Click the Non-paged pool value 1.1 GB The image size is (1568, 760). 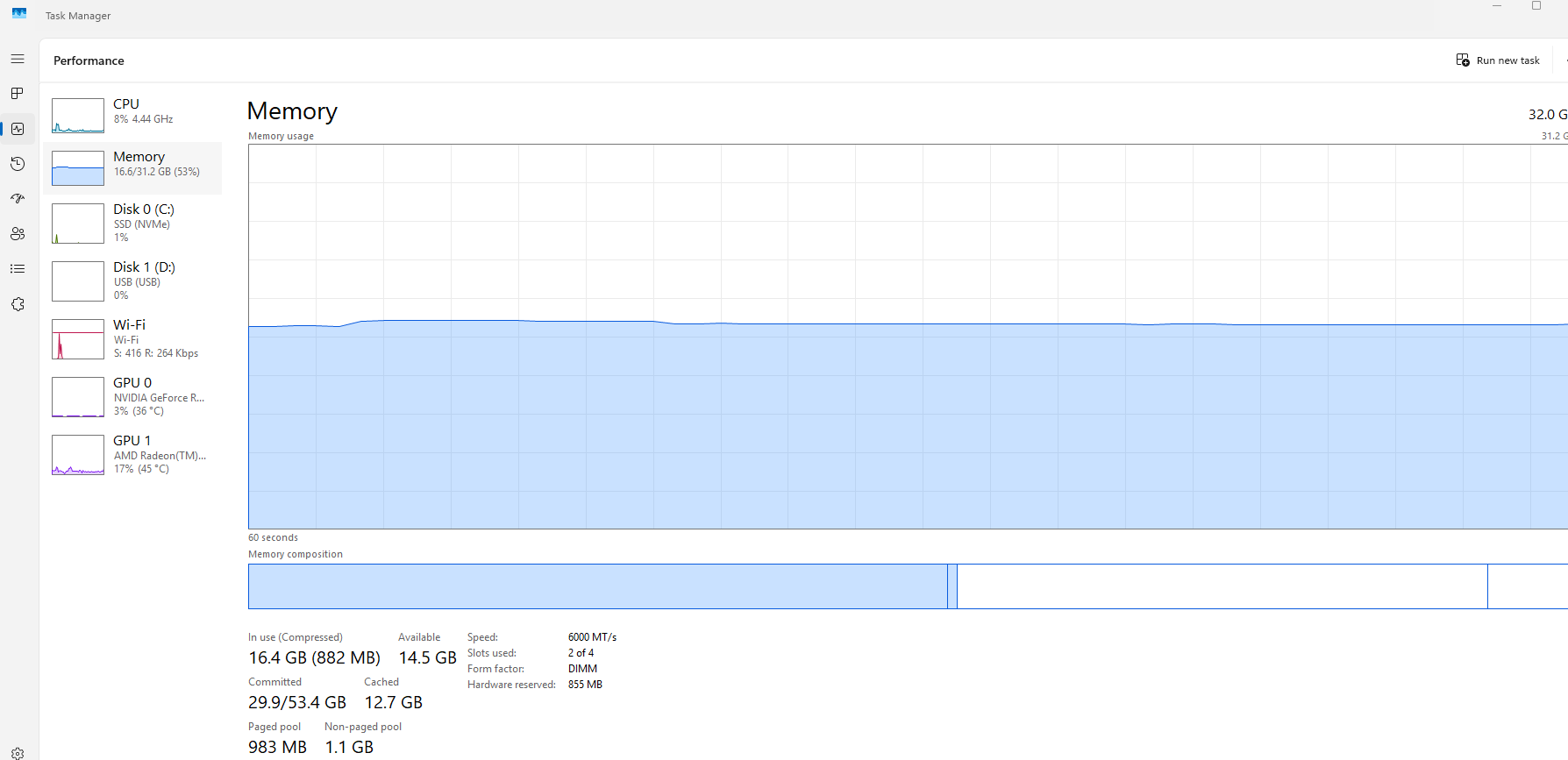[349, 747]
